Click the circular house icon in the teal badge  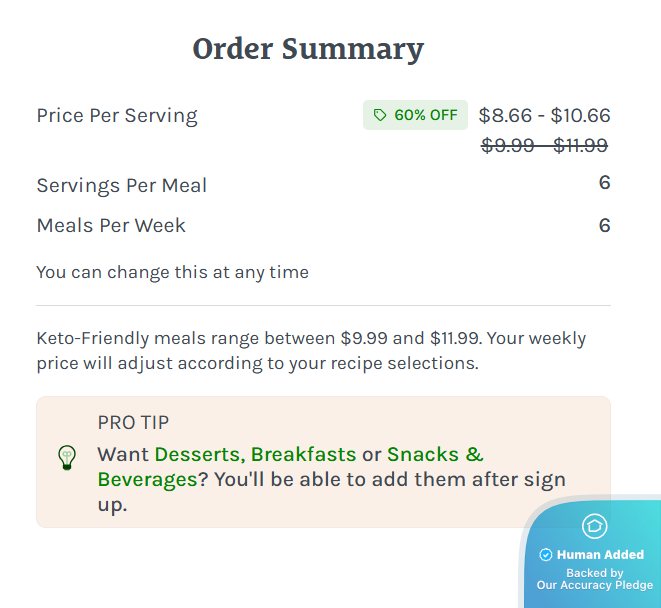point(595,526)
